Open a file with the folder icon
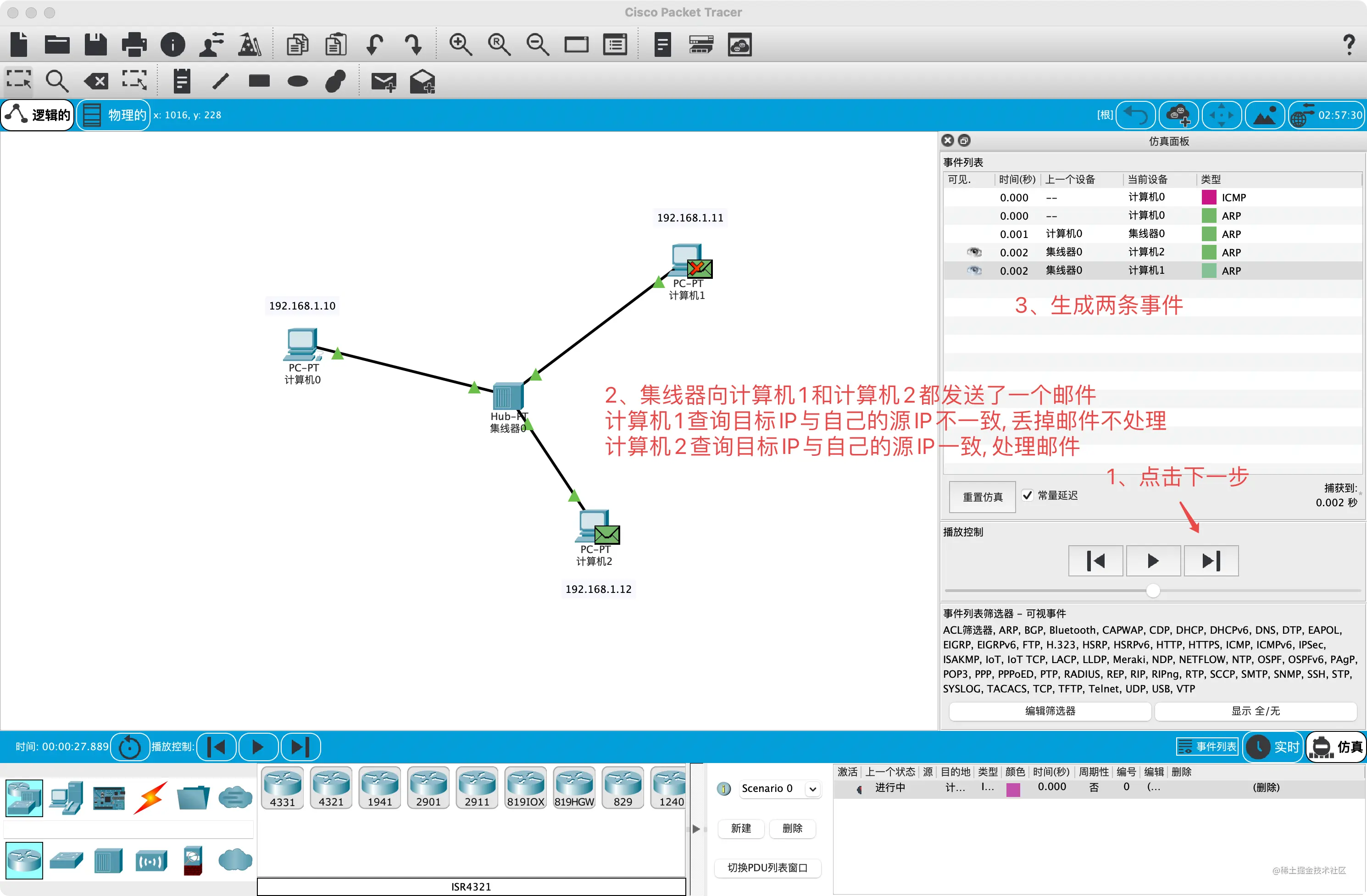1367x896 pixels. (57, 44)
